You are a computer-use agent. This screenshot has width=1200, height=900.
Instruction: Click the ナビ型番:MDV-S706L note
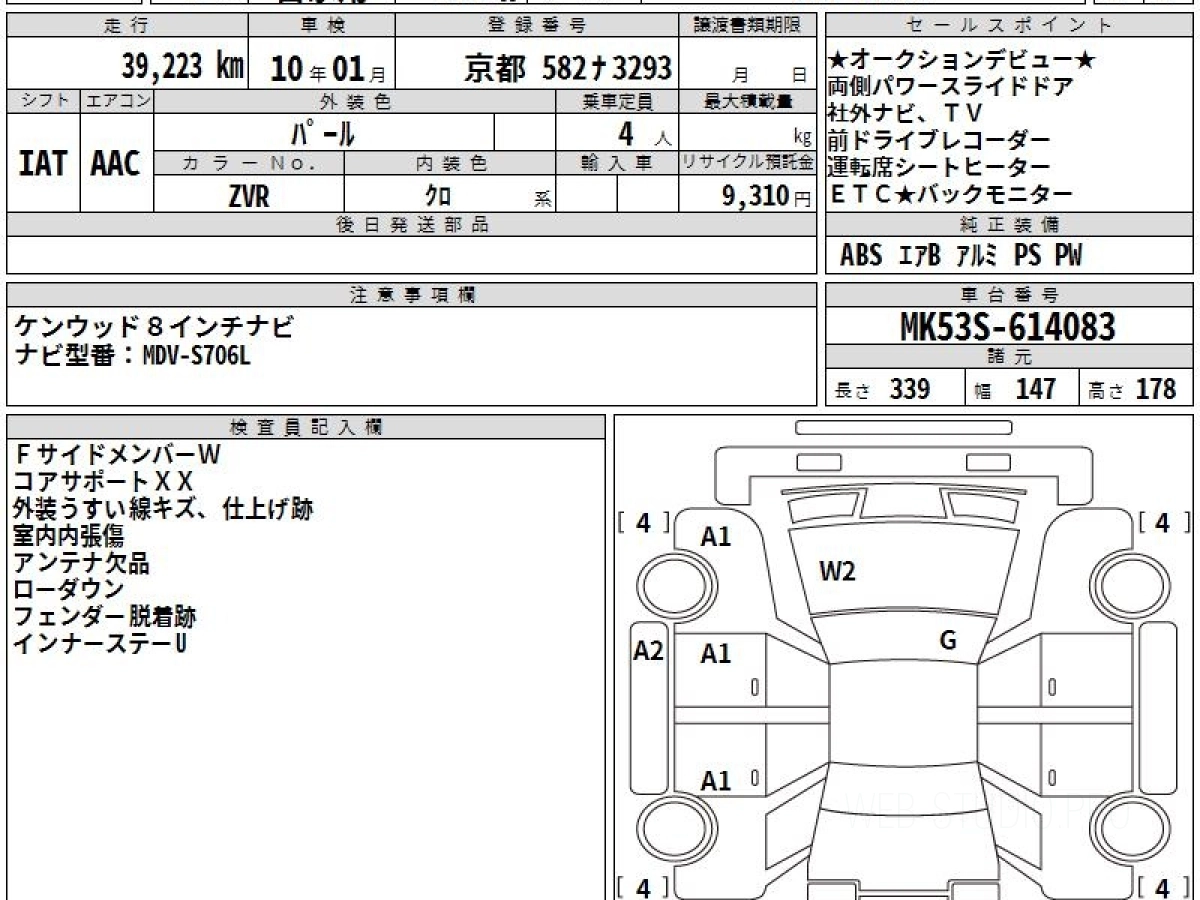(x=132, y=354)
